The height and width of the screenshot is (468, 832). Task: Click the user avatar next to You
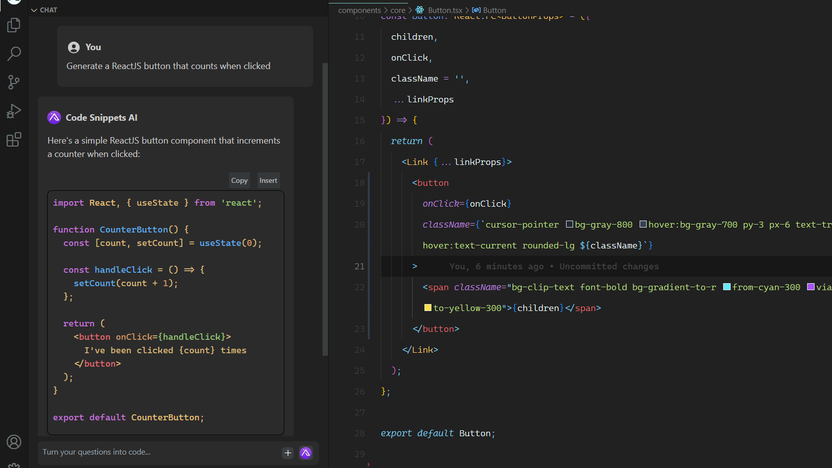coord(74,47)
